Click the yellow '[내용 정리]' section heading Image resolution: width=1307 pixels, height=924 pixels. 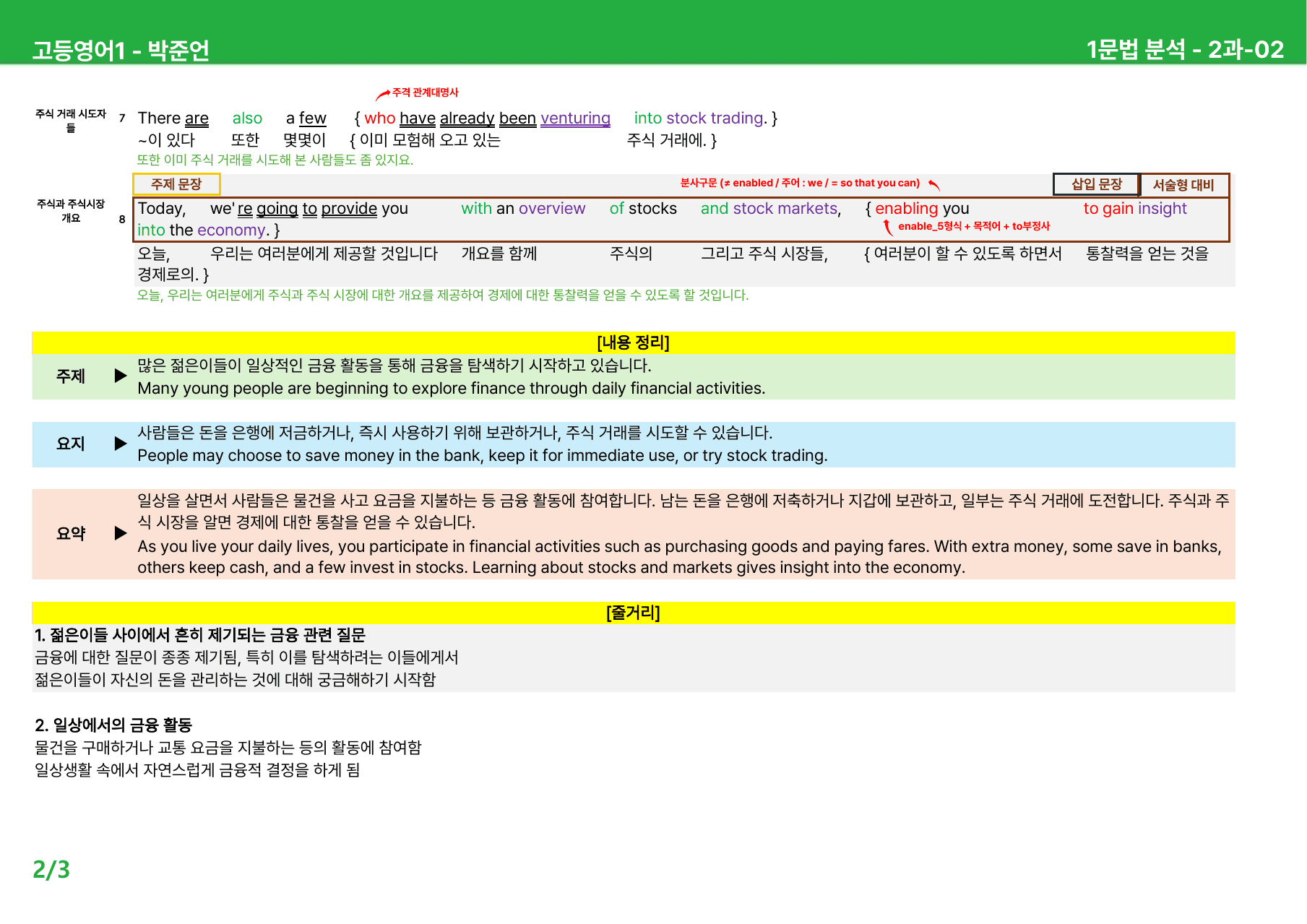point(633,342)
